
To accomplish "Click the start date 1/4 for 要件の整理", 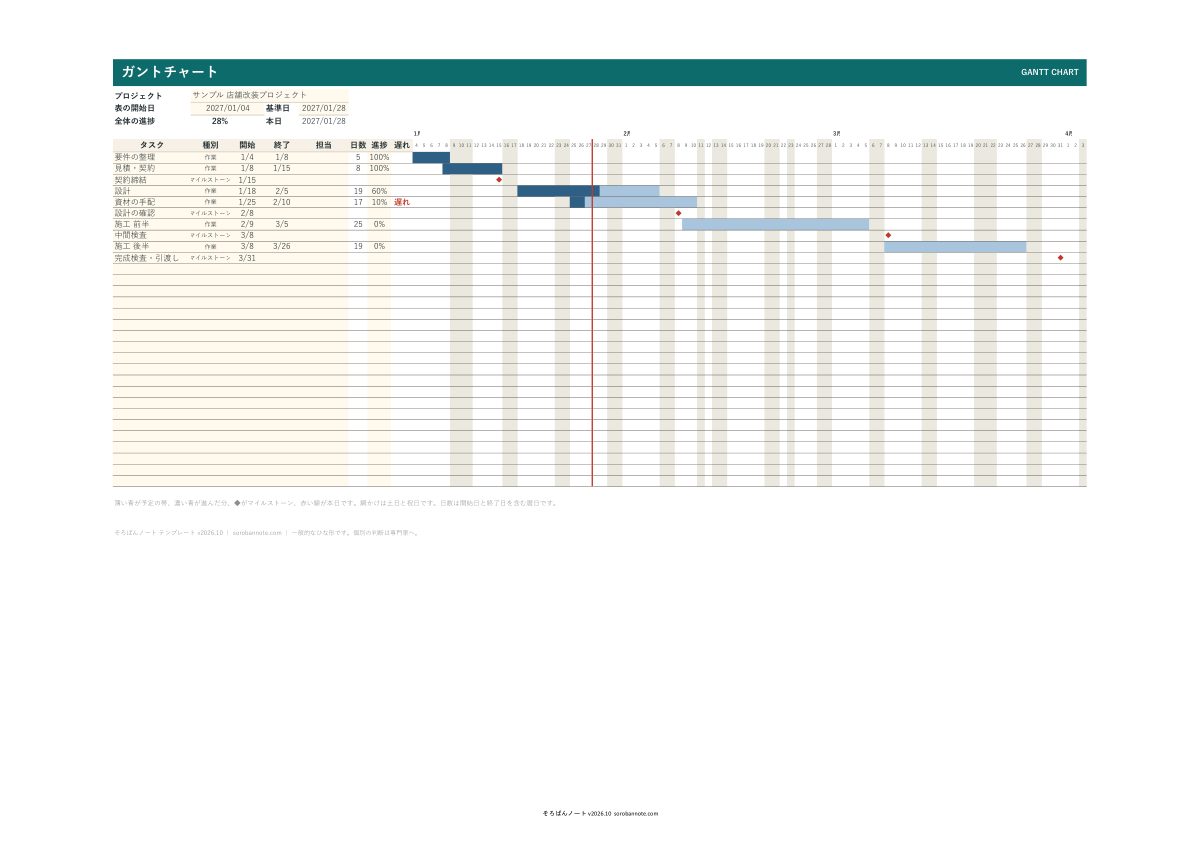I will (247, 157).
